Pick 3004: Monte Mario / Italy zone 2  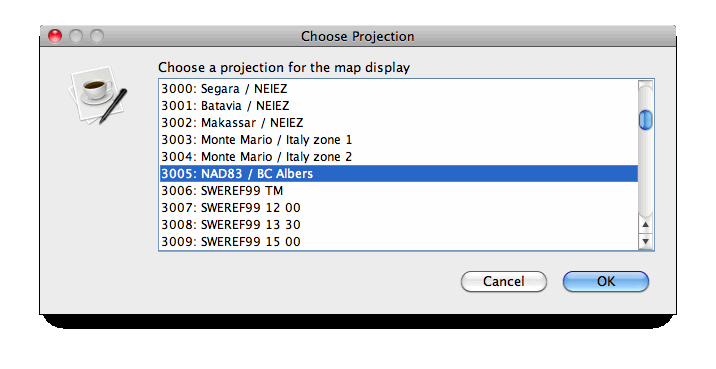click(399, 157)
